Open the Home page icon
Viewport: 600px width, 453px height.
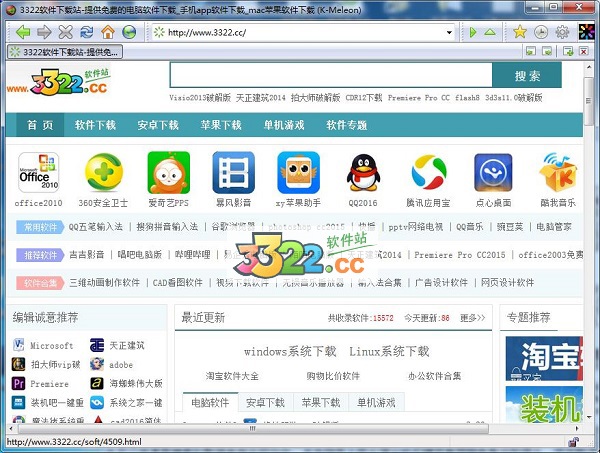(108, 32)
